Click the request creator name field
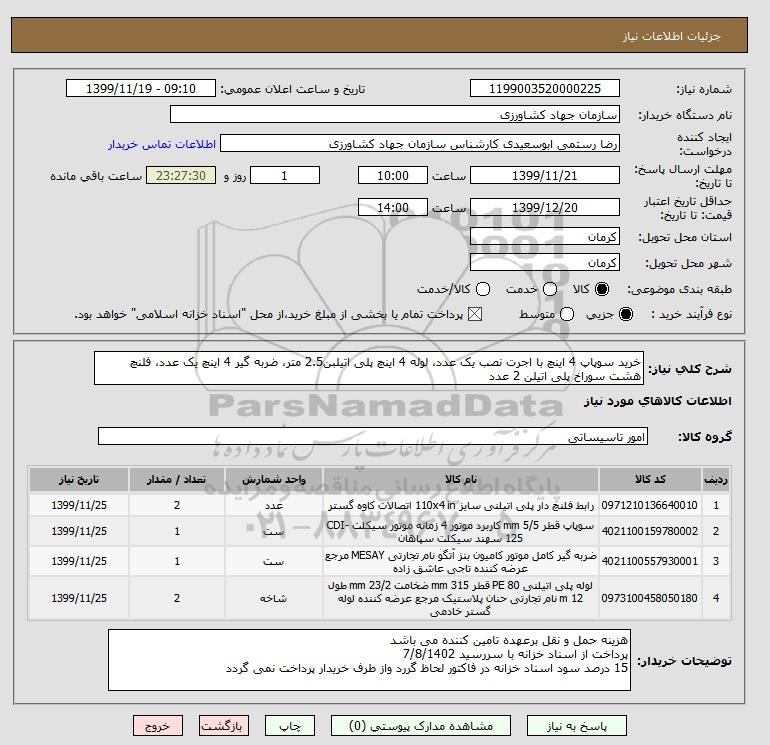This screenshot has height=745, width=770. point(420,144)
